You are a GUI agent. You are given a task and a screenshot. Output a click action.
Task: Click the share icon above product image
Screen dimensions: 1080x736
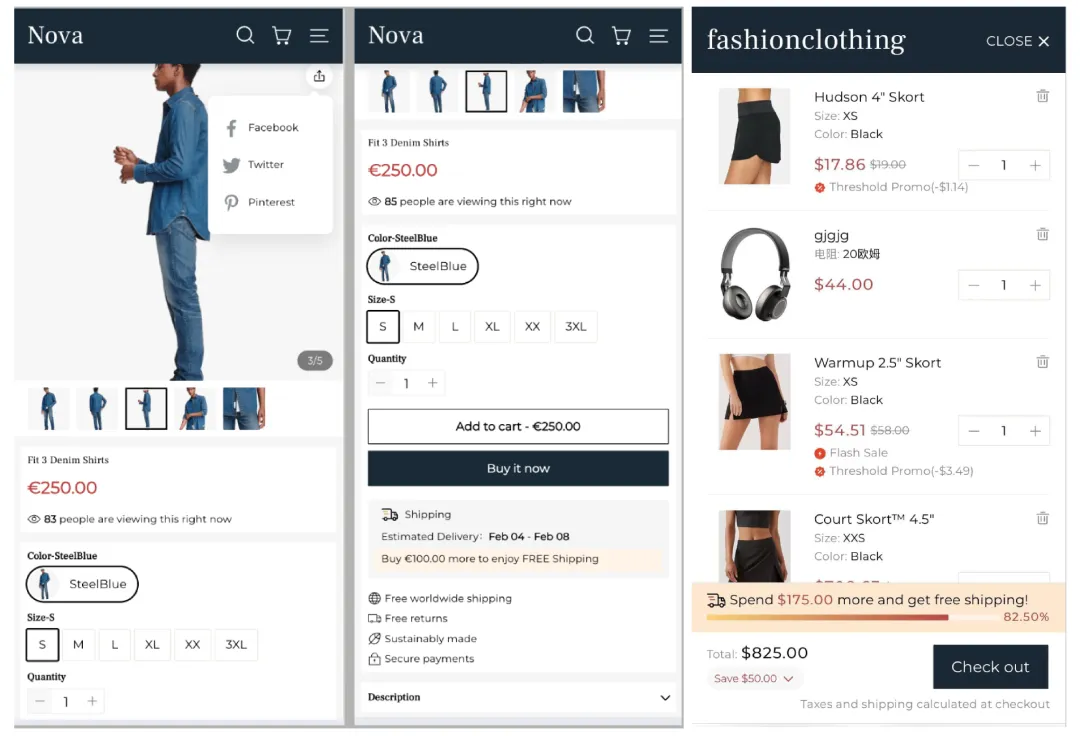click(319, 76)
